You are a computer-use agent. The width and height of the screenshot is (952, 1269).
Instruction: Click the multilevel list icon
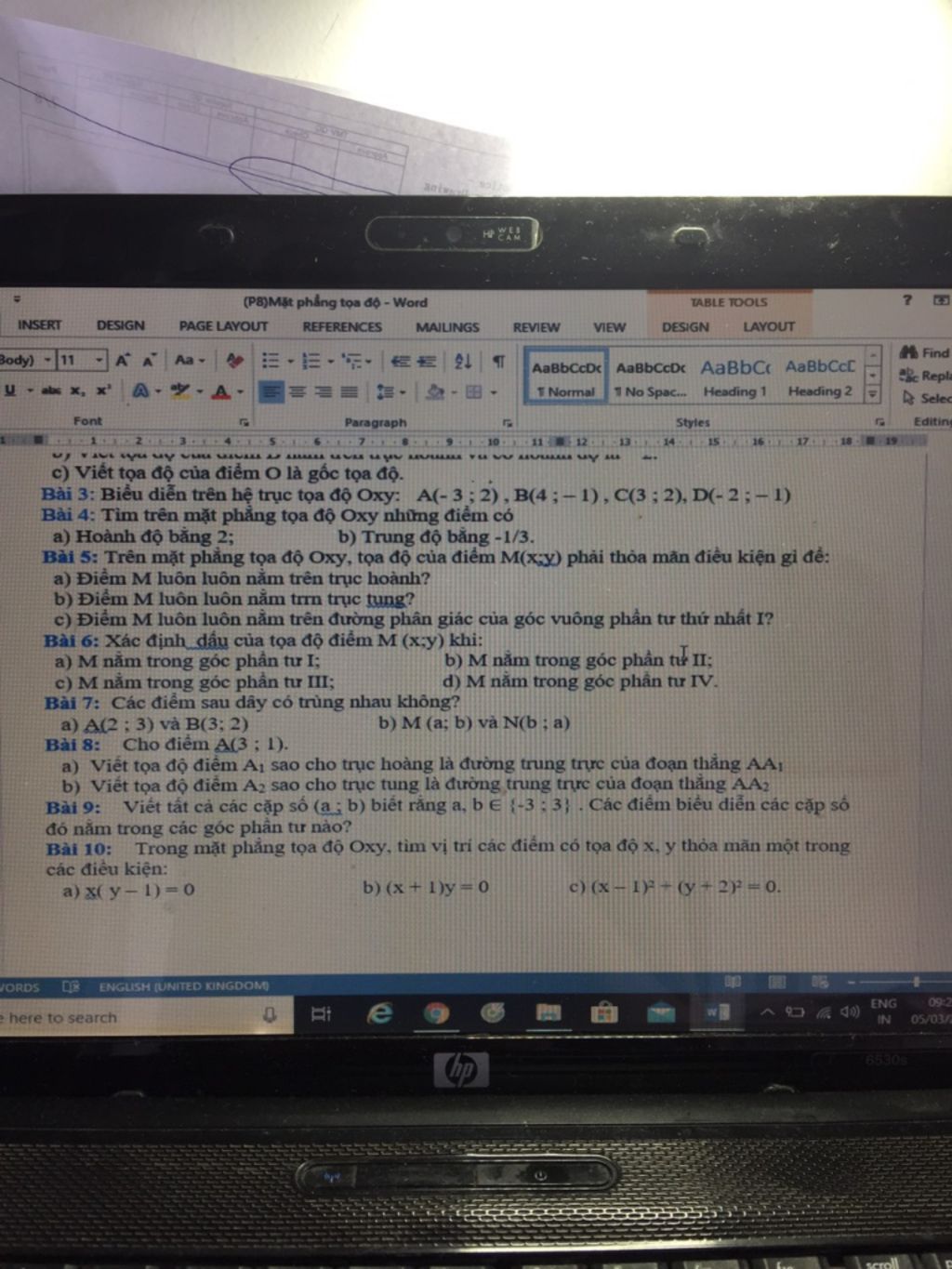click(352, 361)
